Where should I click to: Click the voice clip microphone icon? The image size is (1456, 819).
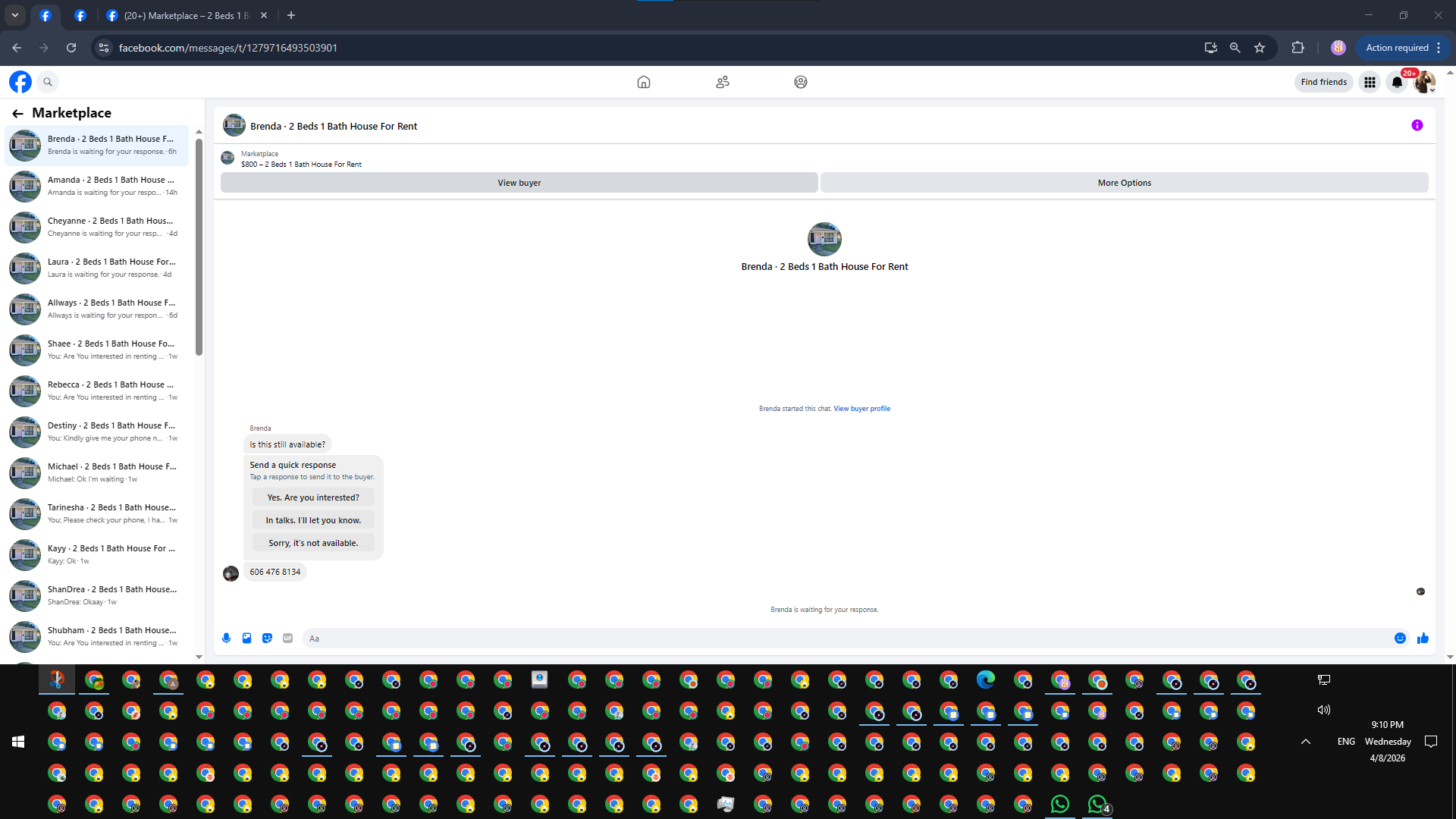226,639
